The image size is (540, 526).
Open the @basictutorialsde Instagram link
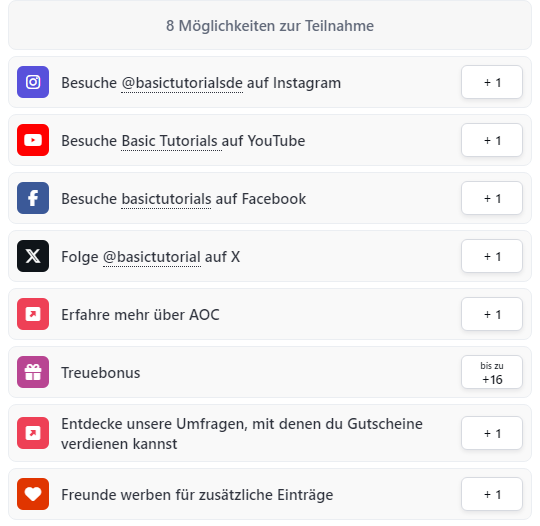coord(182,83)
